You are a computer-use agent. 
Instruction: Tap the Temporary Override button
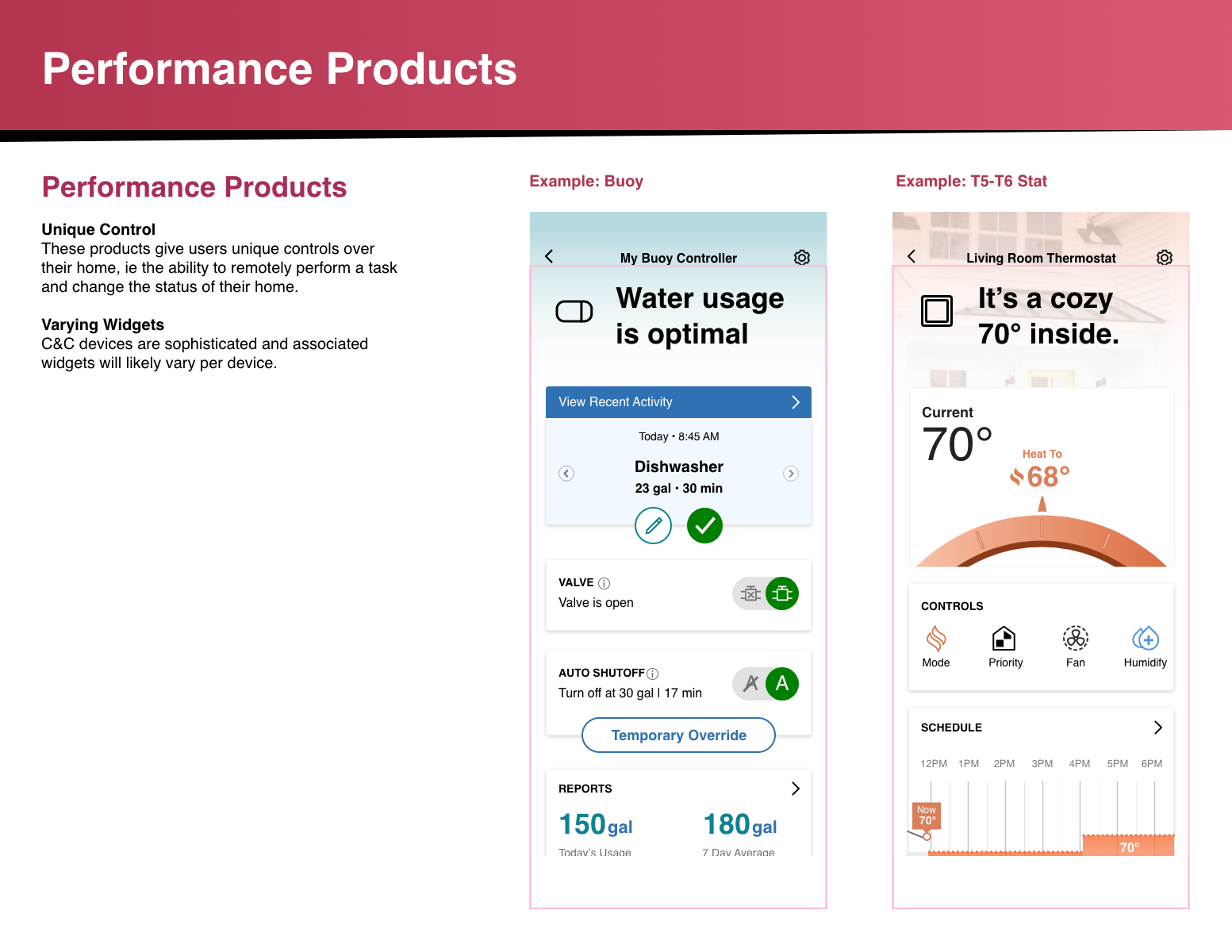[678, 735]
